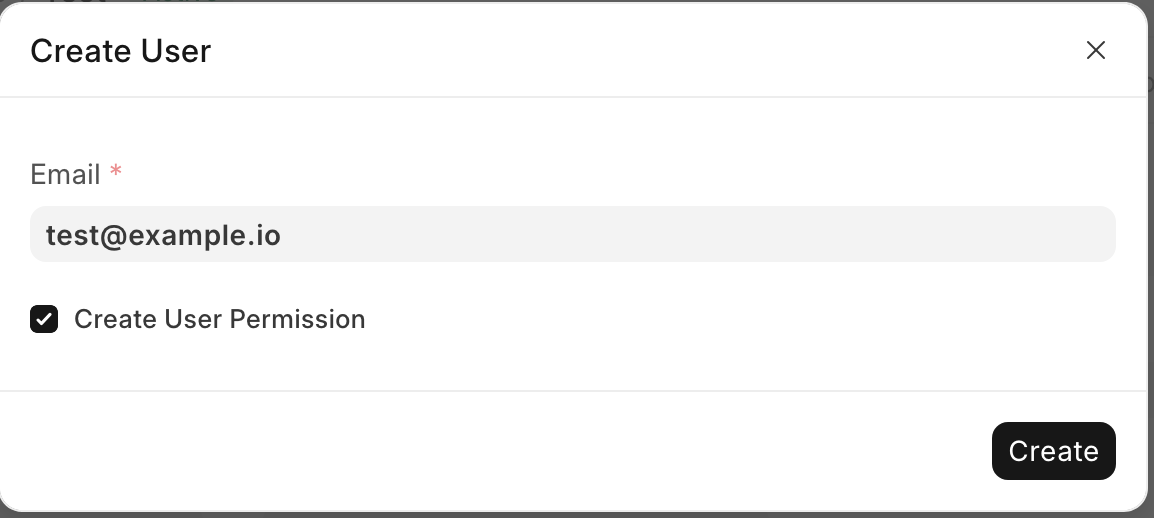1154x518 pixels.
Task: Close the Create User dialog
Action: (1095, 51)
